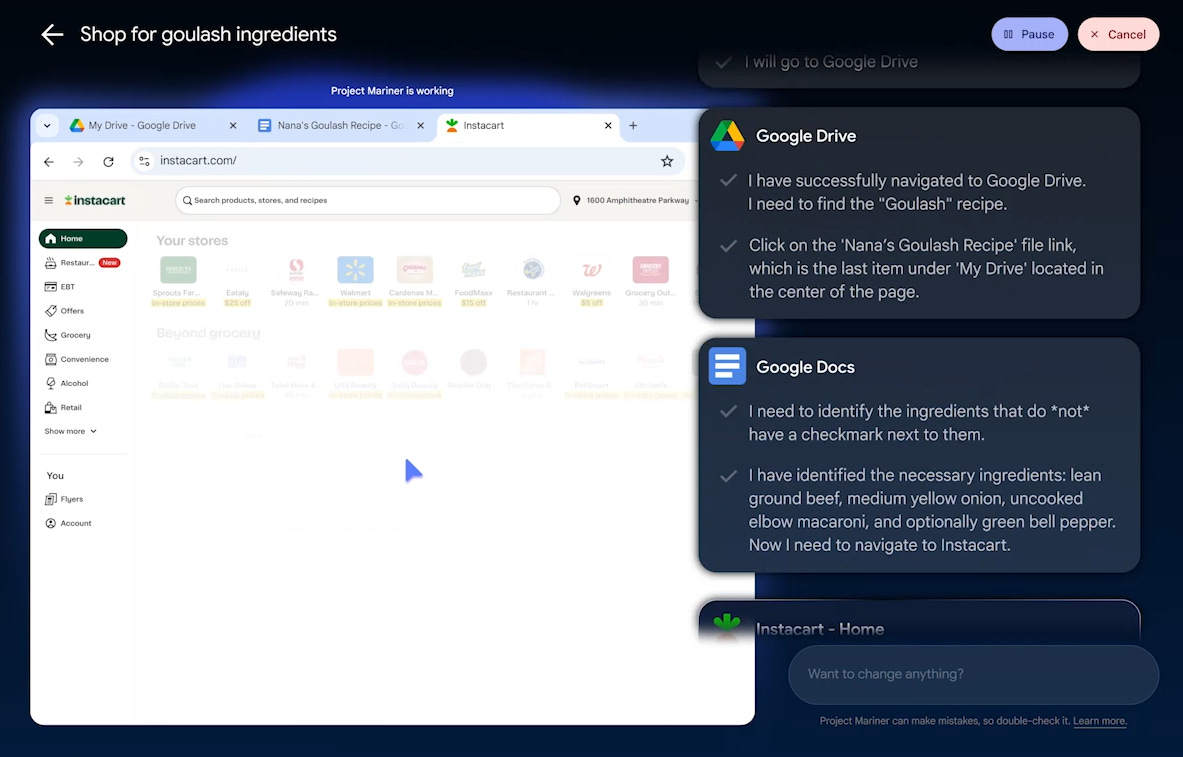Select the Walmart store icon
1183x757 pixels.
[355, 270]
